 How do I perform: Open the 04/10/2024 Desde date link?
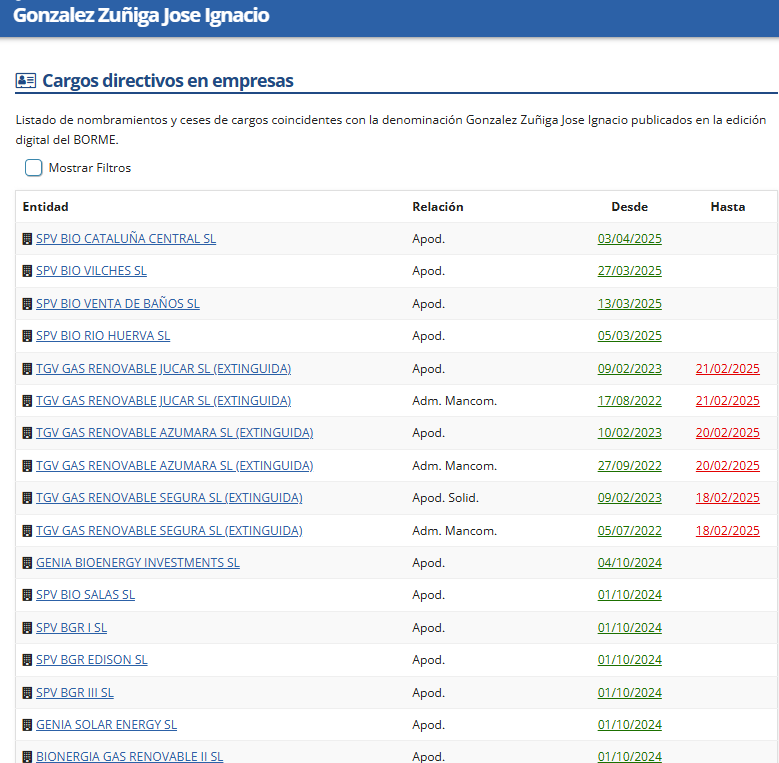pos(629,563)
